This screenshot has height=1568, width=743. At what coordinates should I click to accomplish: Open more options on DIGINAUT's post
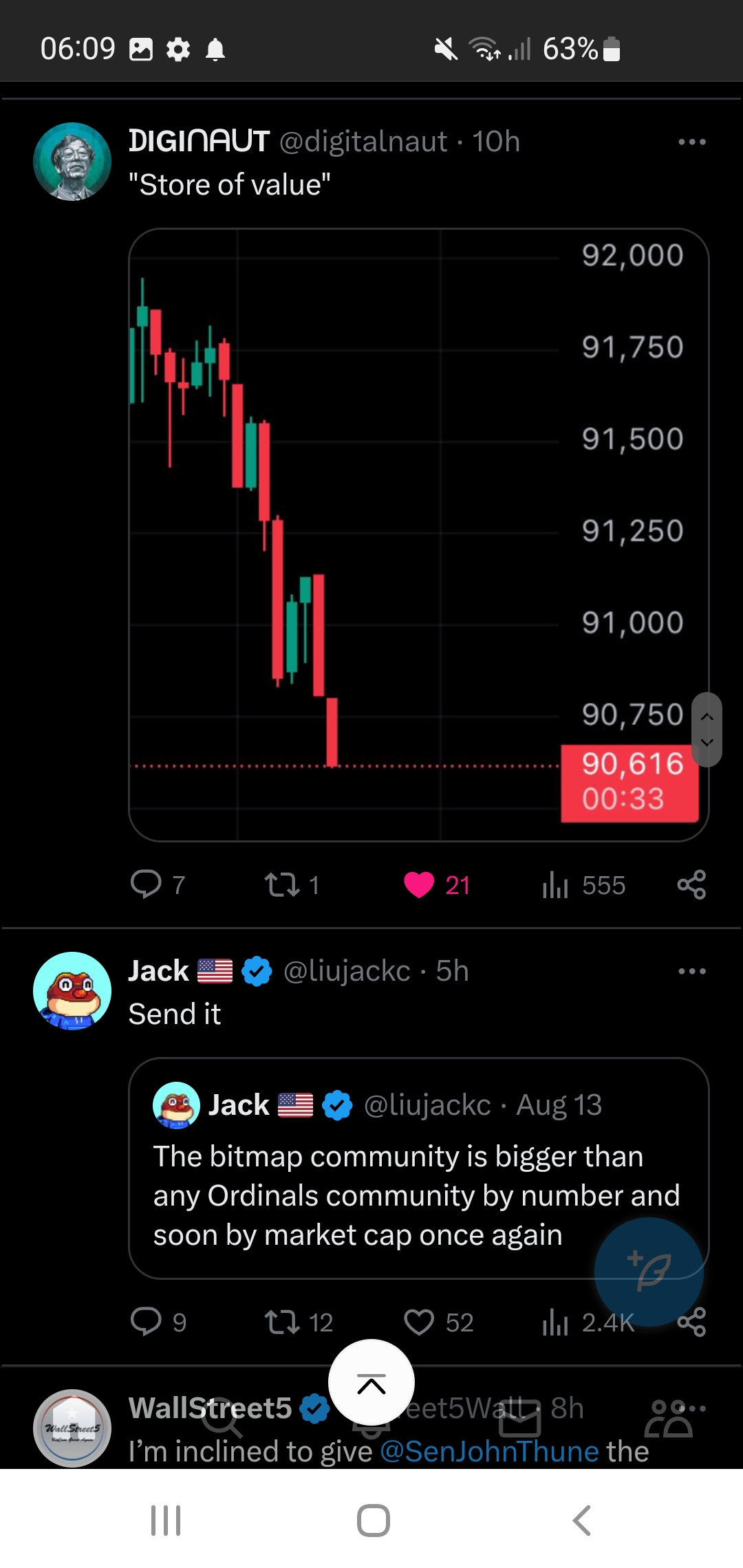pyautogui.click(x=691, y=142)
